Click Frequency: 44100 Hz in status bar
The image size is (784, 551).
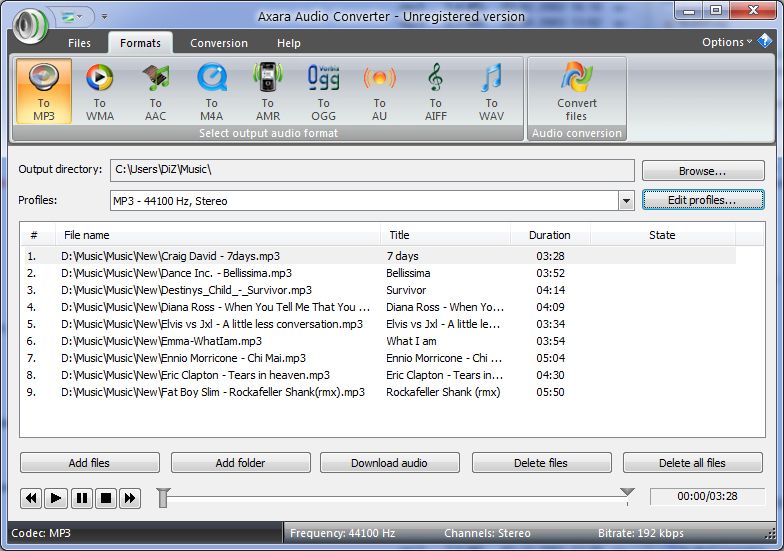coord(342,533)
